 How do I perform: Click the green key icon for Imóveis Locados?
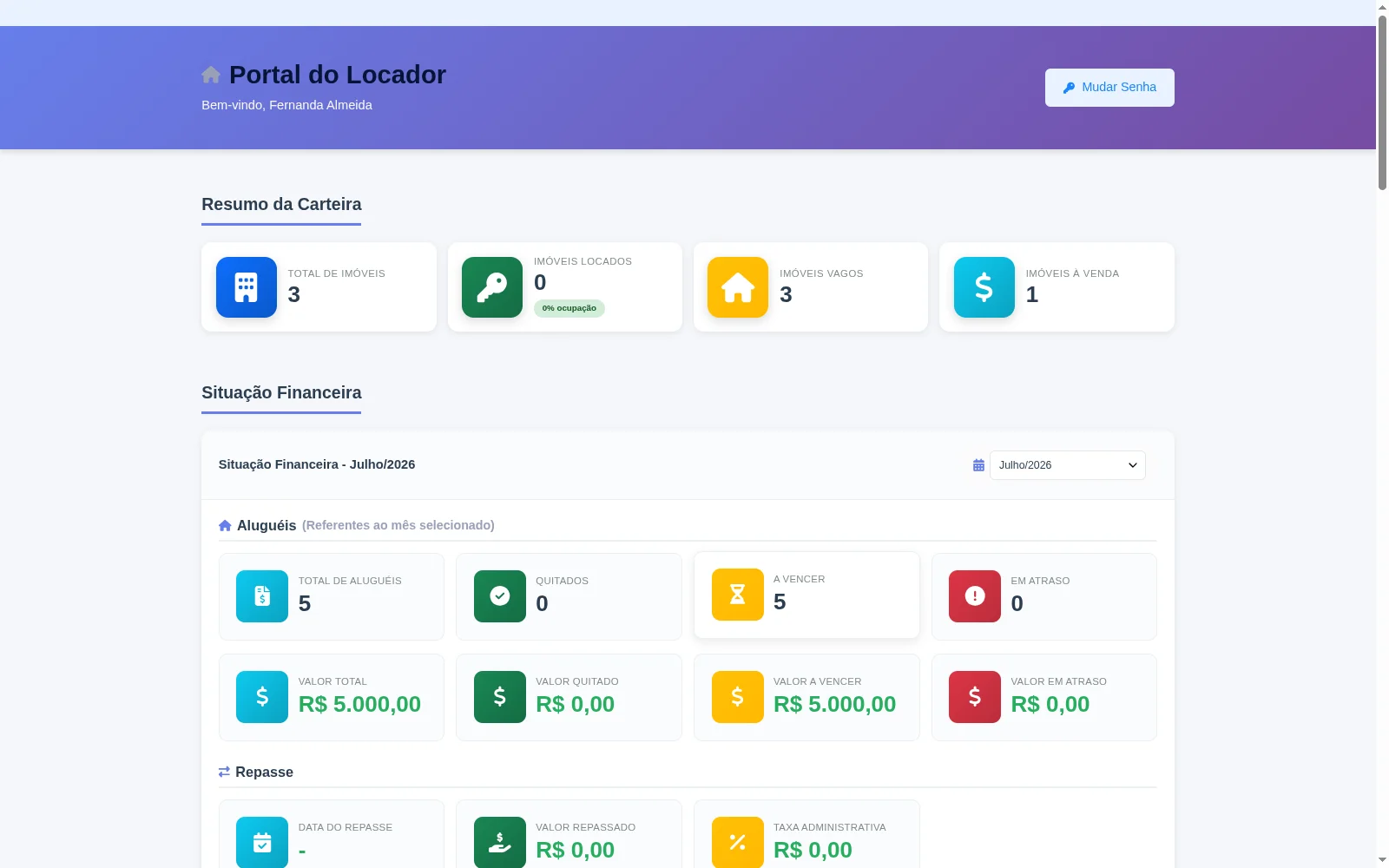(x=492, y=287)
